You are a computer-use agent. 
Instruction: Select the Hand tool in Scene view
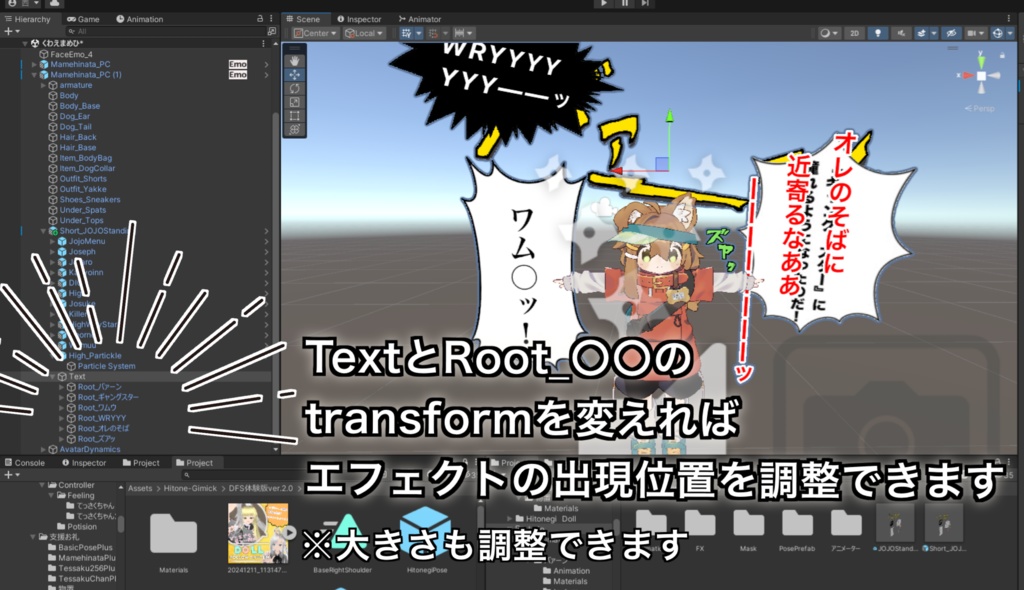(x=296, y=60)
